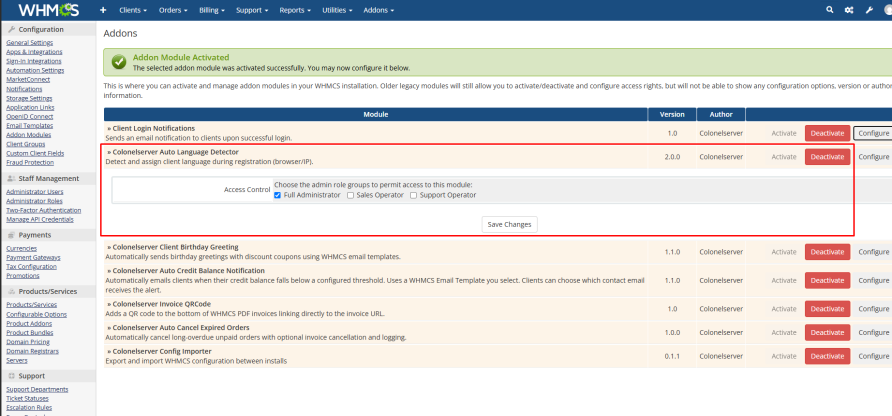Open Sign-In Integrations link
Viewport: 892px width, 416px height.
pyautogui.click(x=34, y=61)
